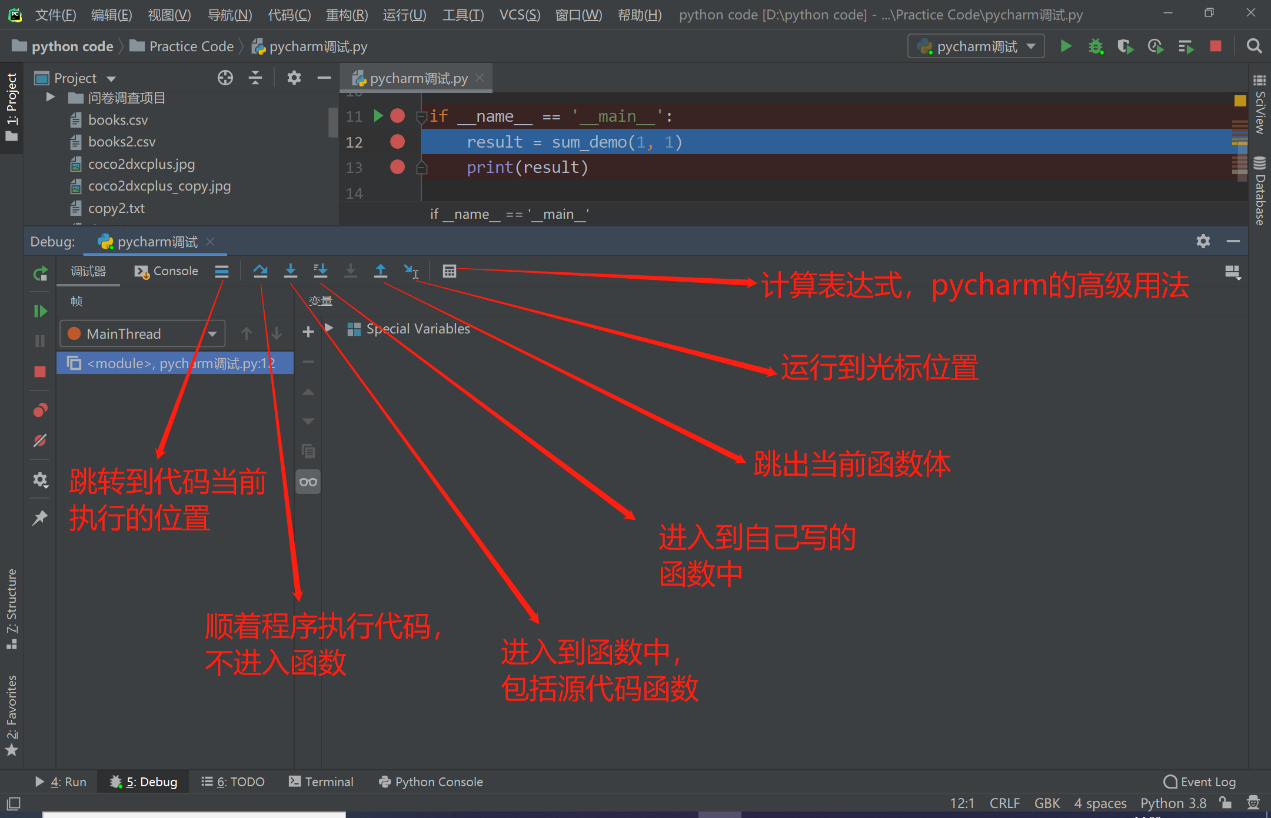Open the 6: TODO tool window
This screenshot has width=1271, height=818.
(233, 782)
